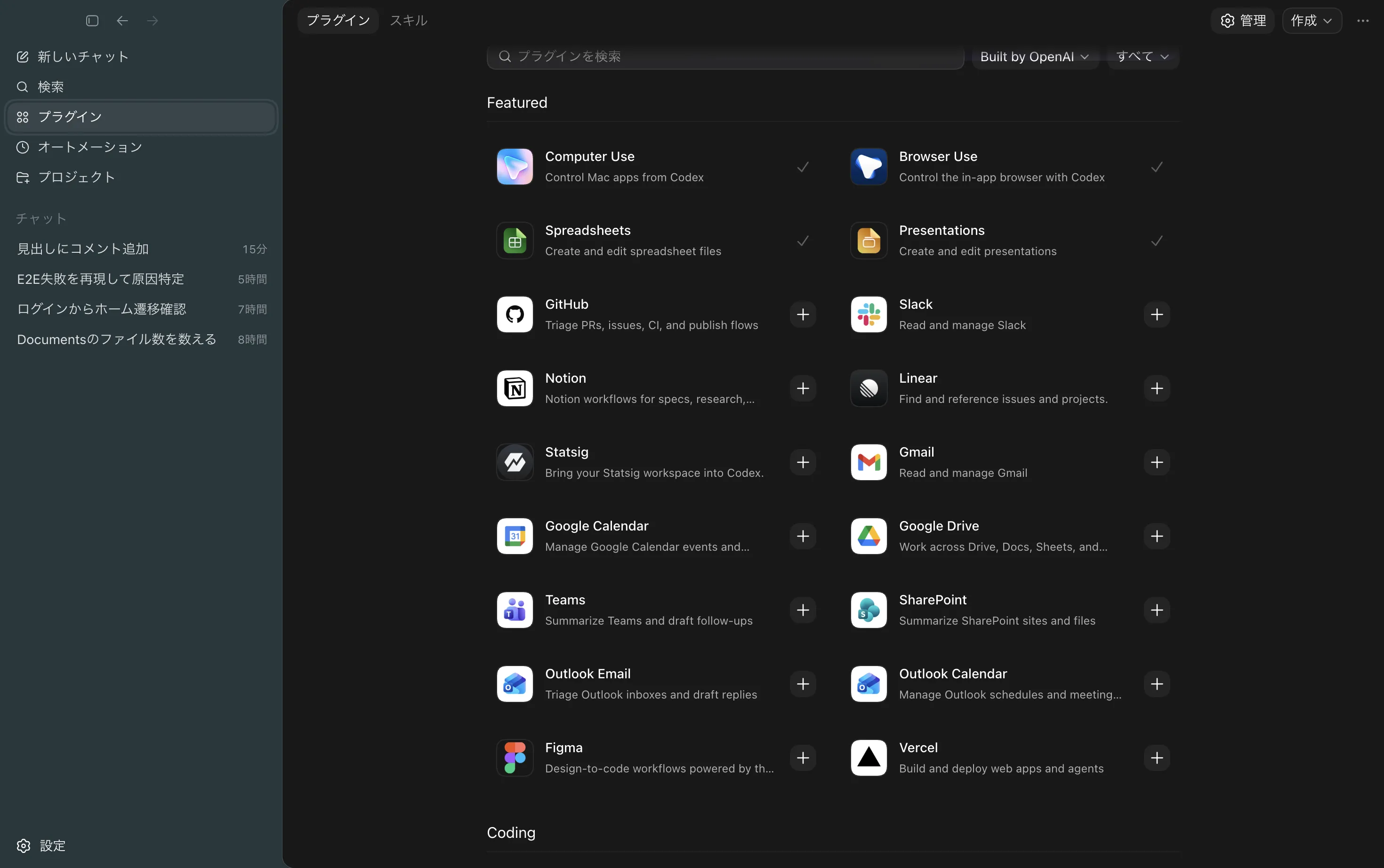This screenshot has width=1384, height=868.
Task: Open the 管理 settings button
Action: click(x=1243, y=21)
